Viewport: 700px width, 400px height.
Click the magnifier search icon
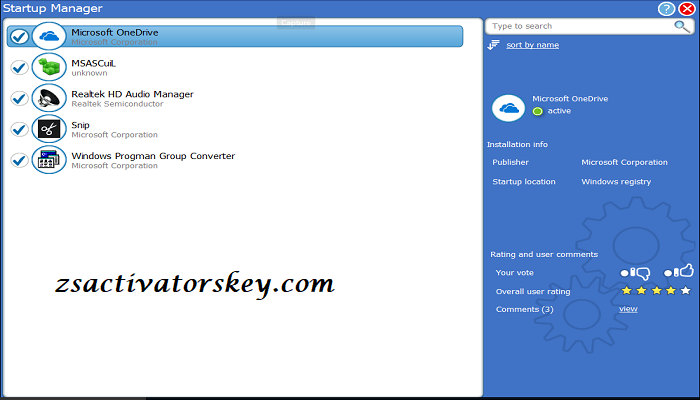682,27
